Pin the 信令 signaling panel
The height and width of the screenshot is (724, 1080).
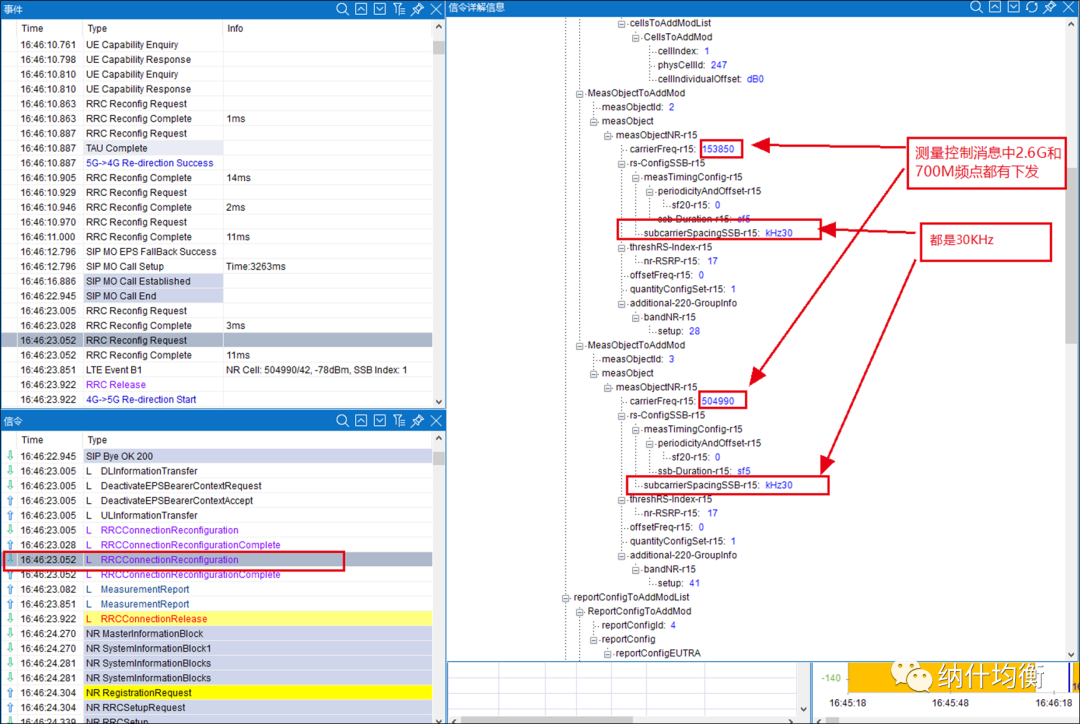417,420
